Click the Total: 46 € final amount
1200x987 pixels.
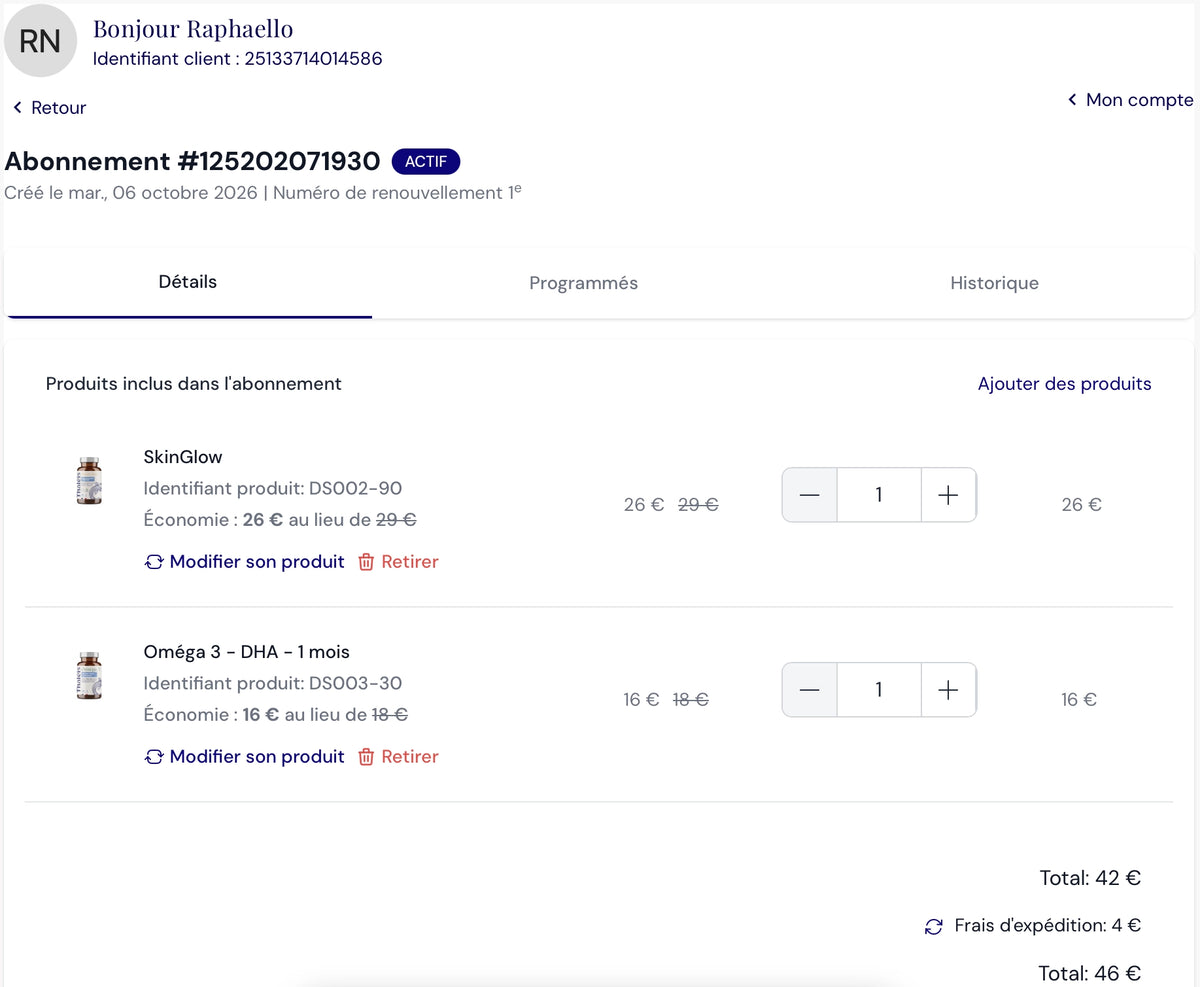point(1090,973)
